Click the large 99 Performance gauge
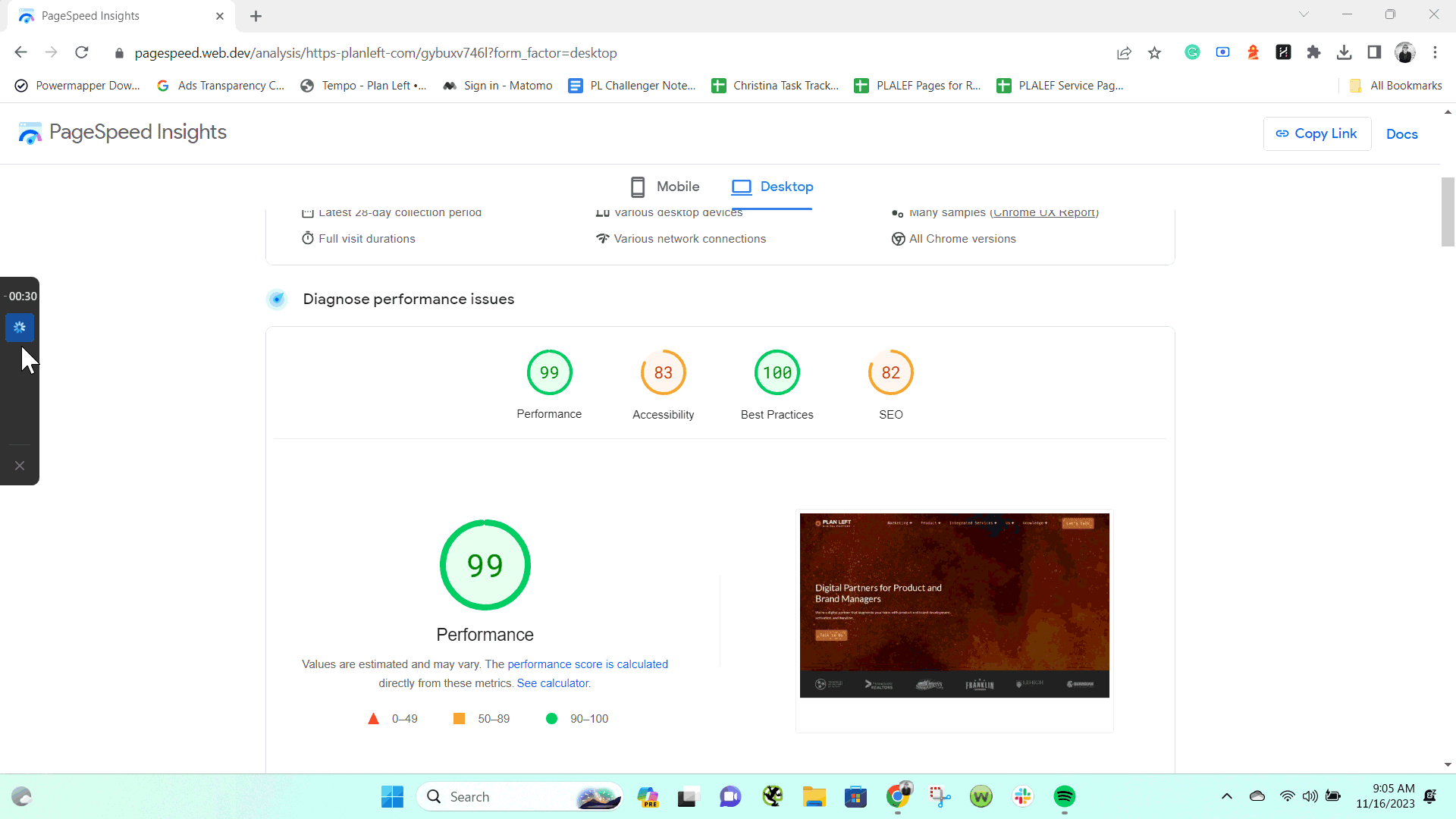1456x819 pixels. [x=485, y=565]
